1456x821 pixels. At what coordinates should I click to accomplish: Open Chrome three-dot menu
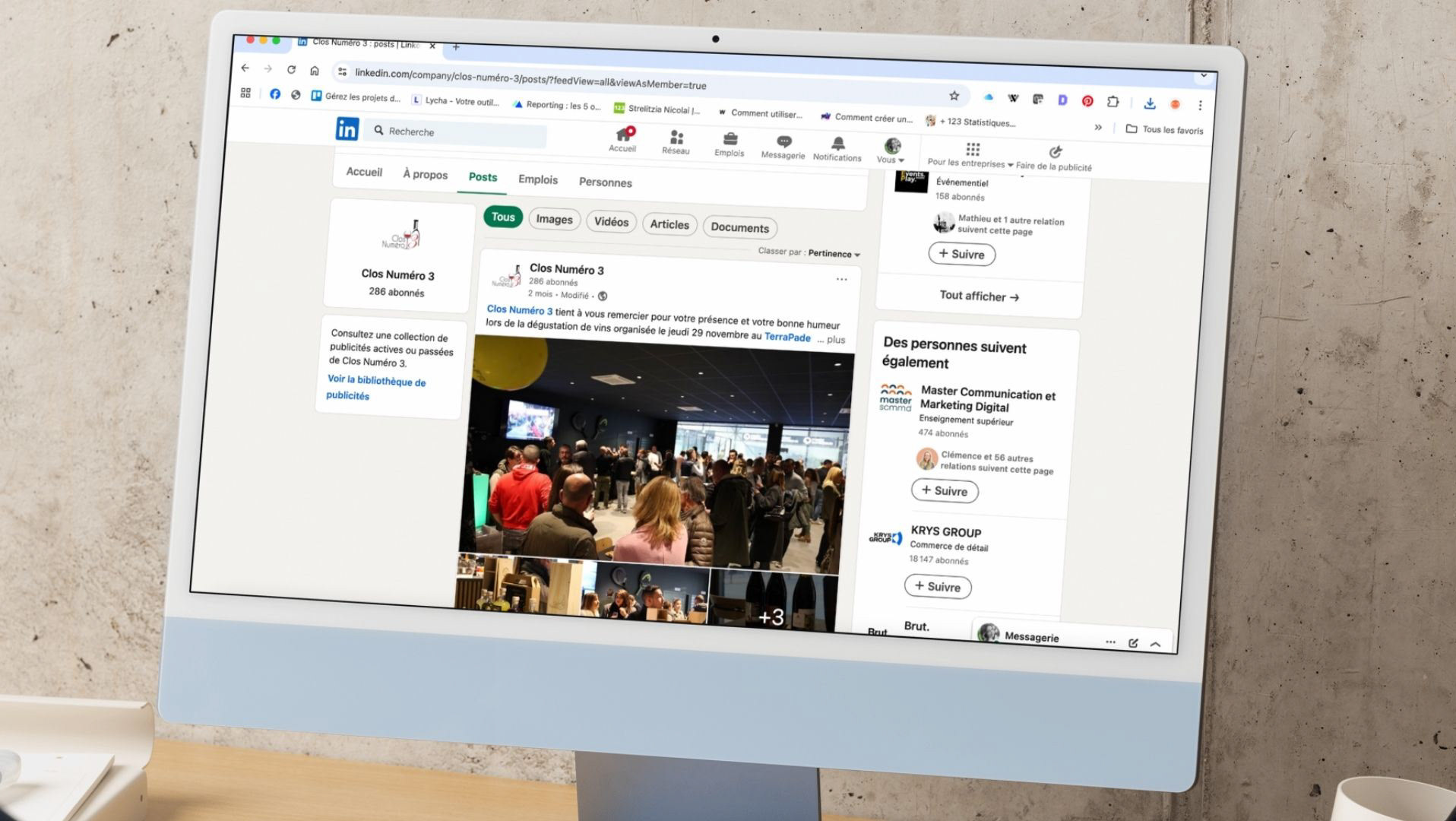pyautogui.click(x=1200, y=105)
